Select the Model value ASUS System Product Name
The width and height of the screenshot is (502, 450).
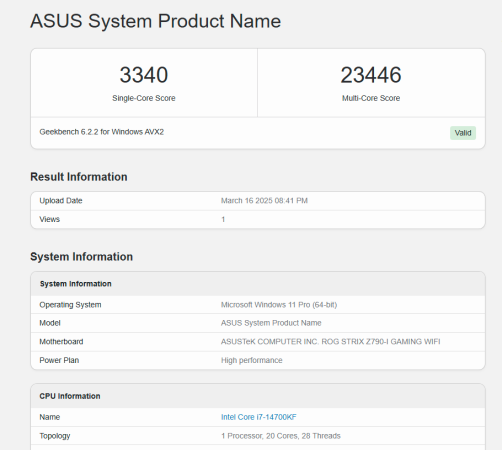click(271, 323)
